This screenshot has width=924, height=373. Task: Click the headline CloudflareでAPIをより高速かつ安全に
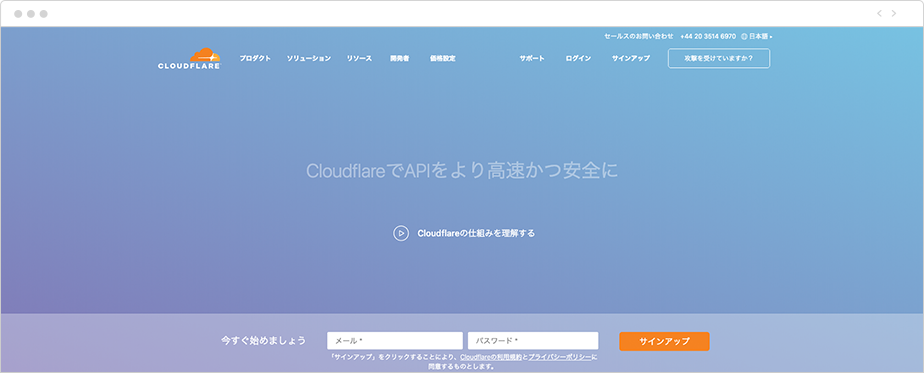point(462,171)
